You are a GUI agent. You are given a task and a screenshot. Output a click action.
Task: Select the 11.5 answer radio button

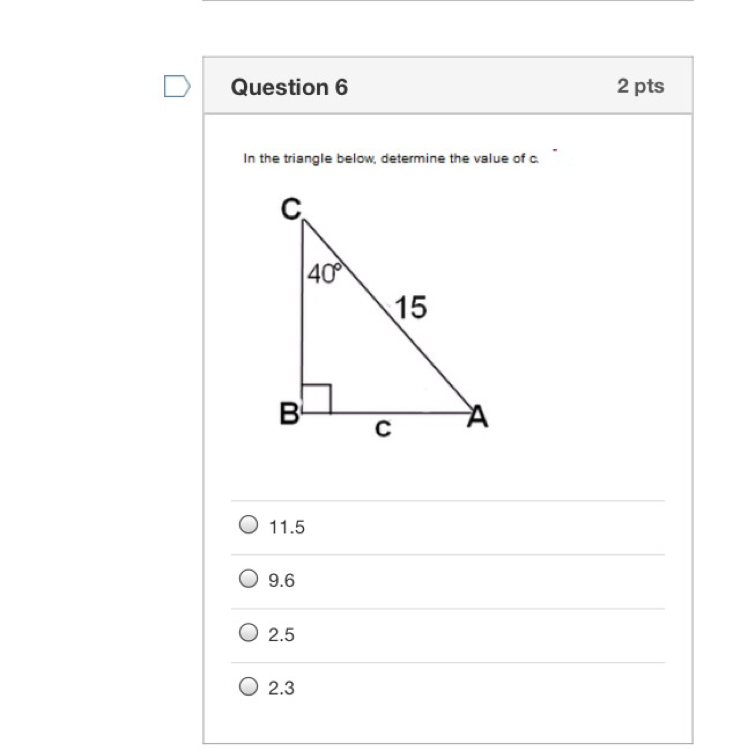pos(248,525)
